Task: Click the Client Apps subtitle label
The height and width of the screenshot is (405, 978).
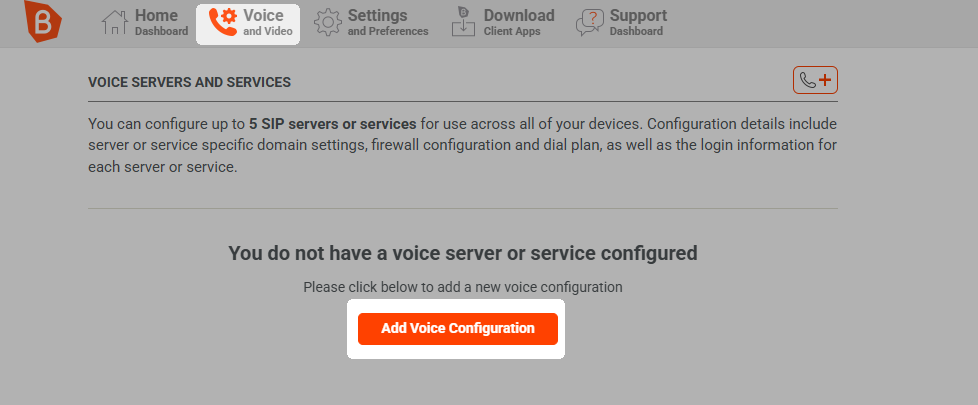Action: coord(512,31)
